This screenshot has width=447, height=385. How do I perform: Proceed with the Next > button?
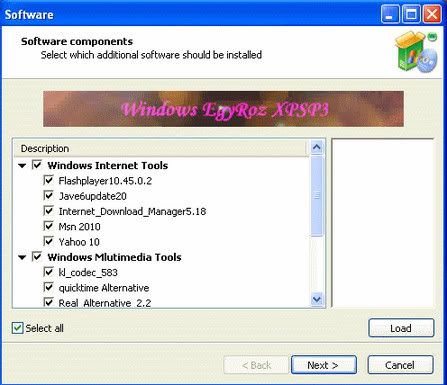[324, 365]
